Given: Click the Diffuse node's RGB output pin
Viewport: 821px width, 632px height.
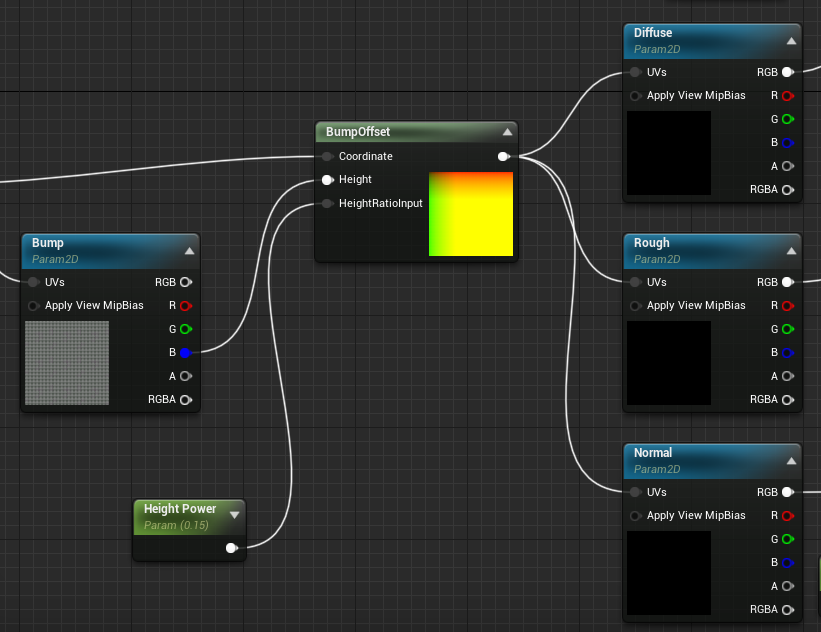Looking at the screenshot, I should click(787, 72).
